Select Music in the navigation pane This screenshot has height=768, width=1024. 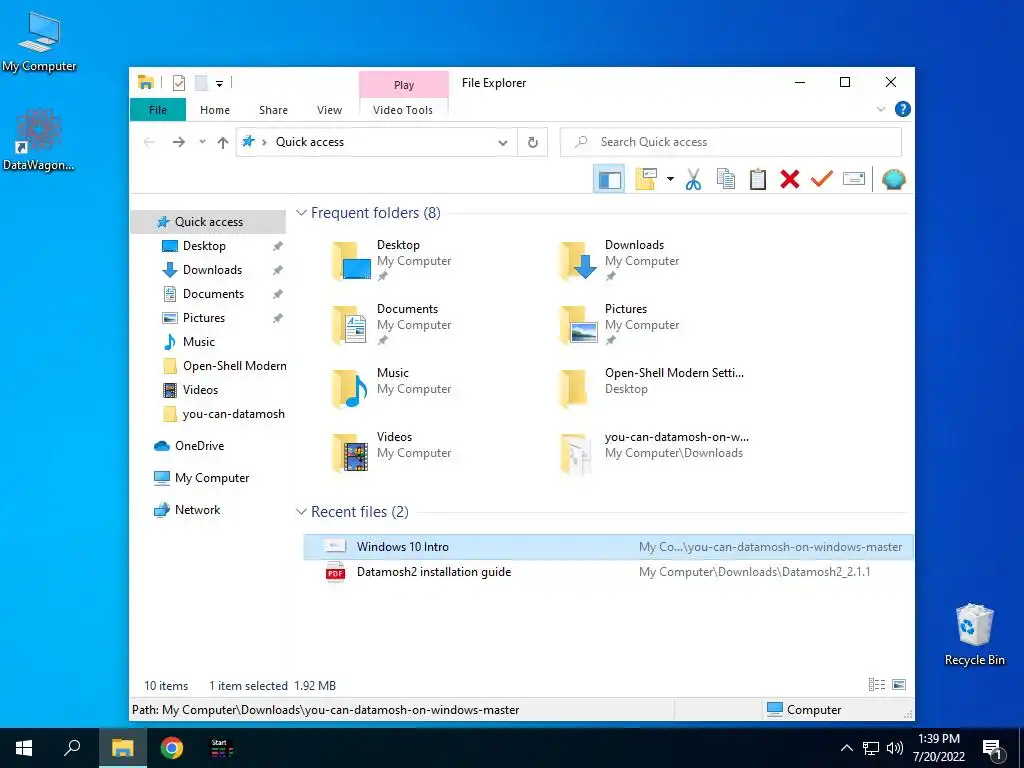click(x=199, y=342)
